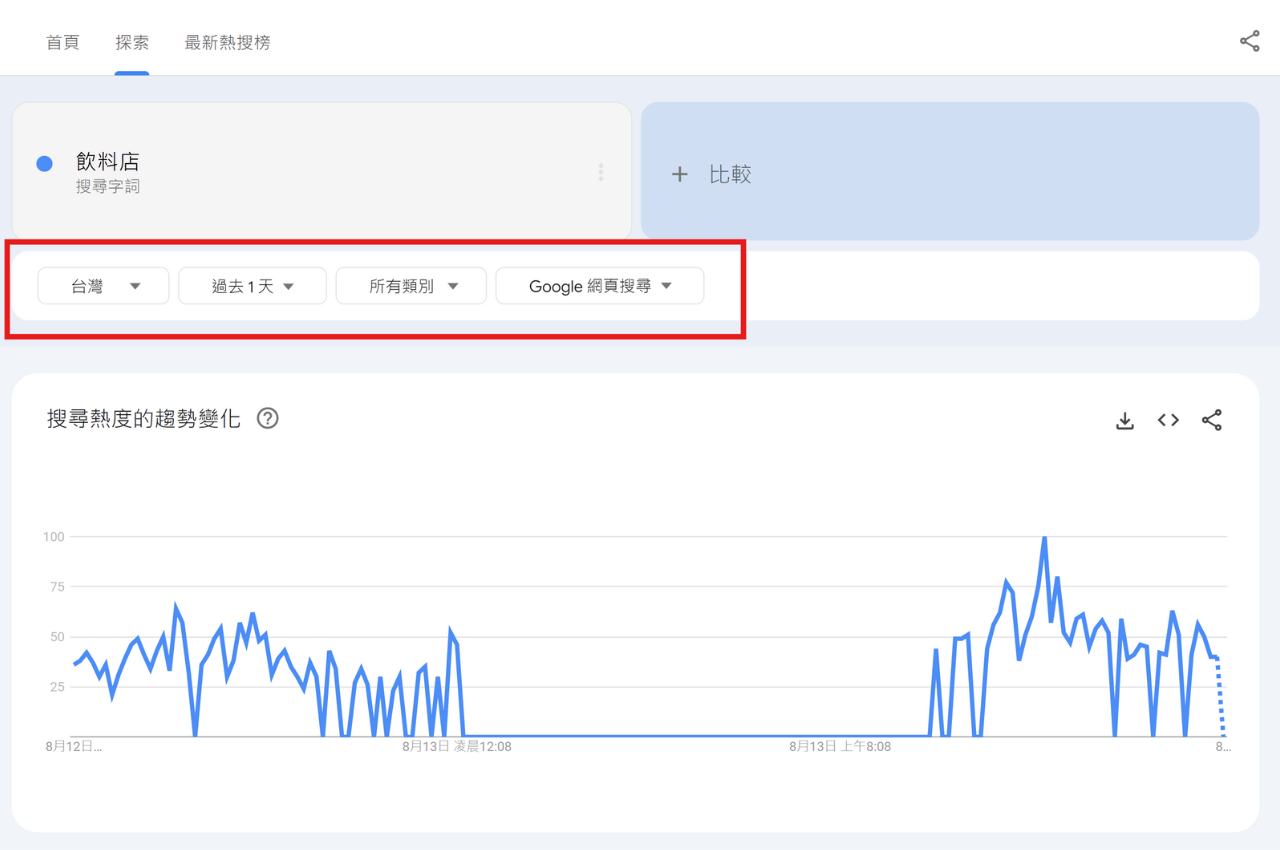This screenshot has width=1280, height=850.
Task: Click the 搜尋熱度的趨勢變化 heading
Action: pos(144,419)
